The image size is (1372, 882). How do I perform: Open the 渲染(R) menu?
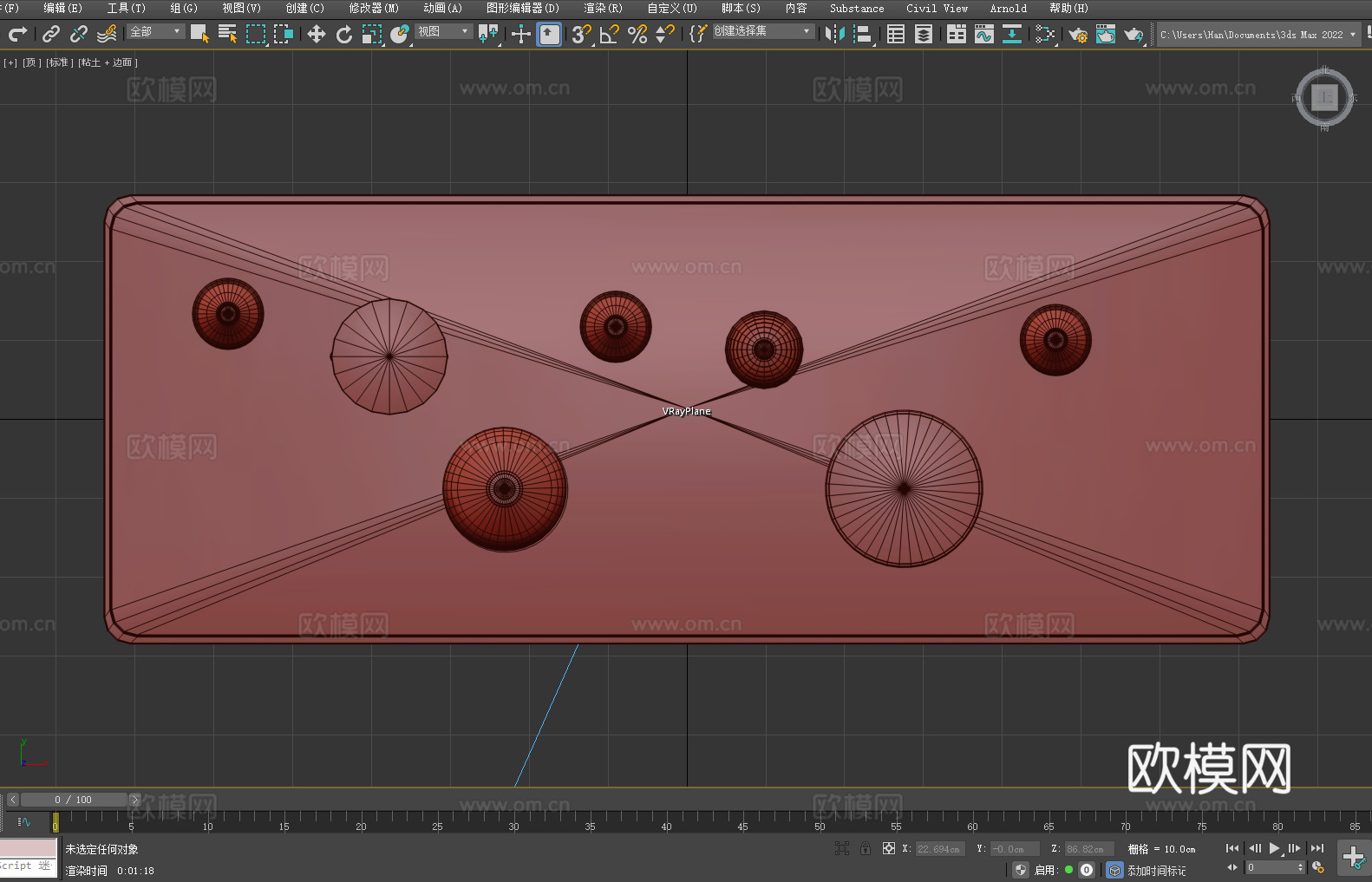(x=603, y=8)
